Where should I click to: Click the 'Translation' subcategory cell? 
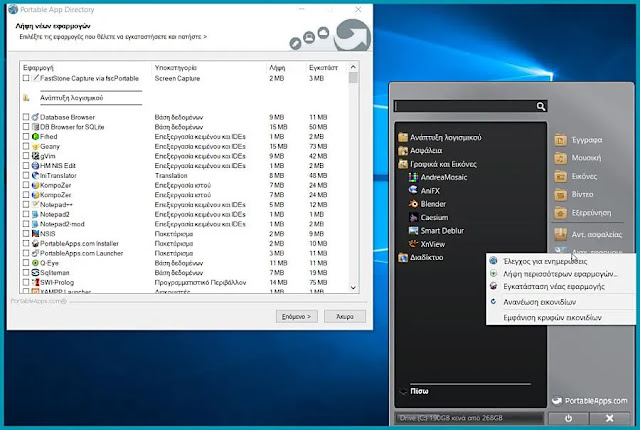click(x=171, y=175)
